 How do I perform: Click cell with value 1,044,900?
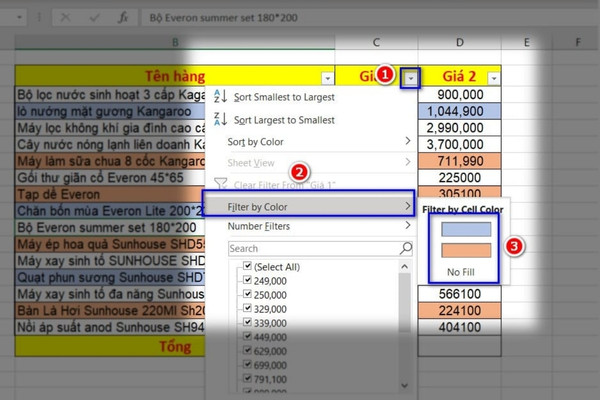coord(460,111)
